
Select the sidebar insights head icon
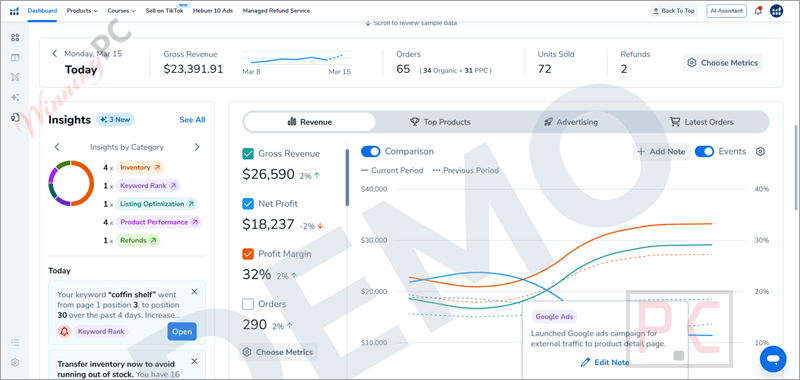[x=15, y=117]
